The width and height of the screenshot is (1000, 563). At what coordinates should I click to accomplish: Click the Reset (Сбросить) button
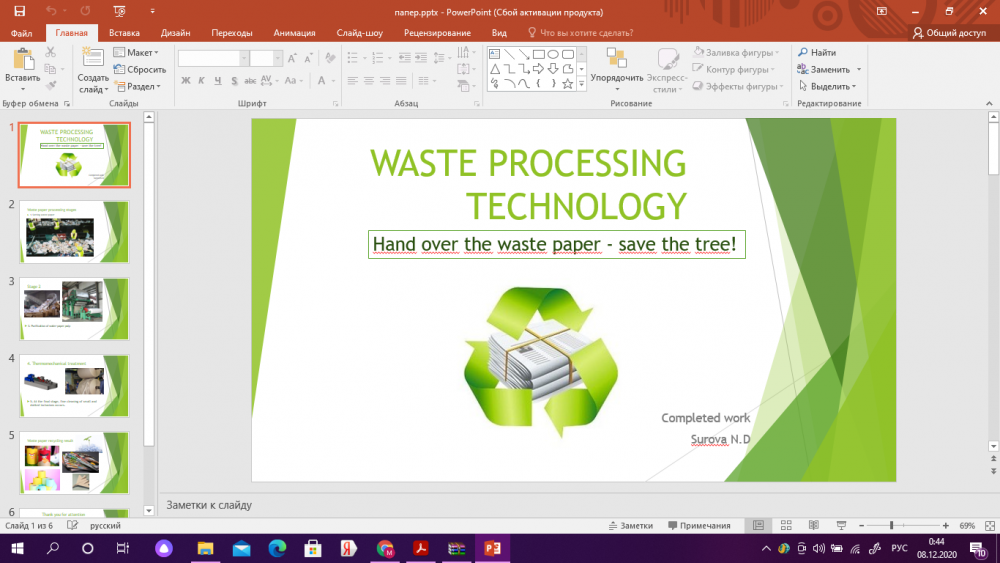140,69
